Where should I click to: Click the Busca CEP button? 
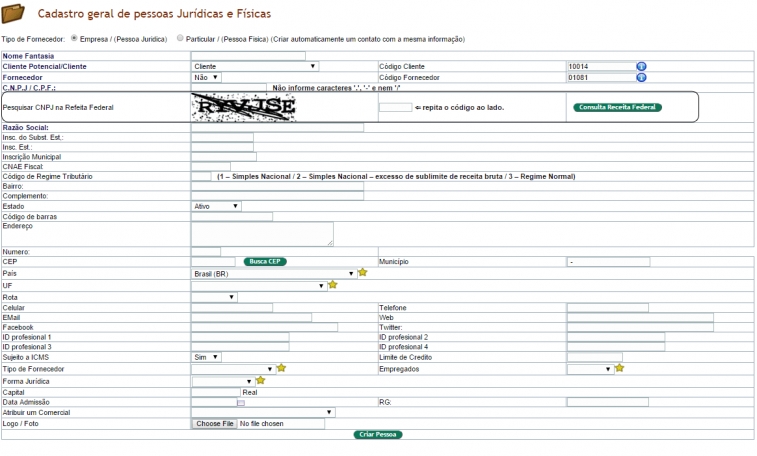(x=265, y=262)
